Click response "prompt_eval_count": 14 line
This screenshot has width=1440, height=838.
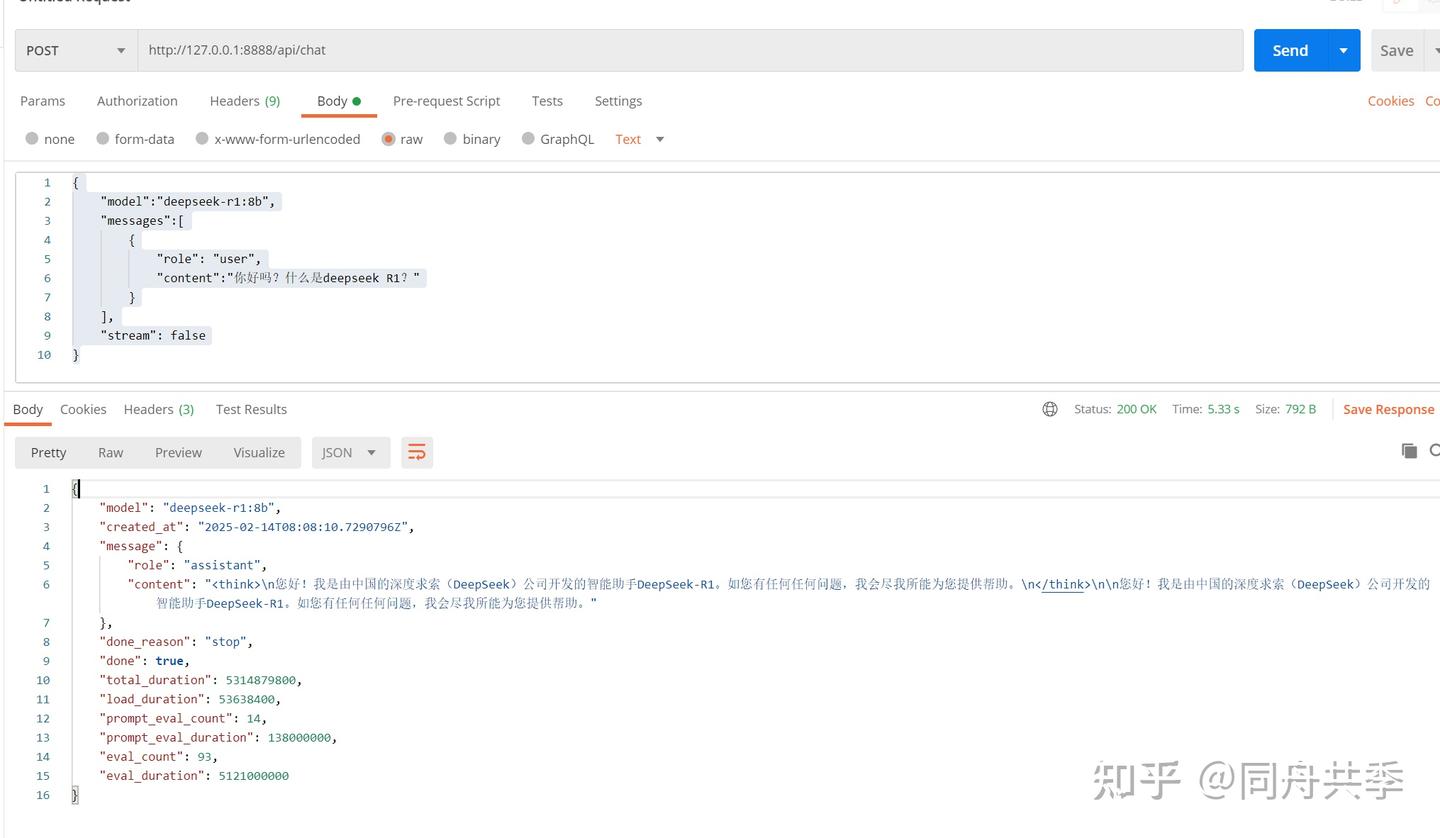pyautogui.click(x=183, y=717)
